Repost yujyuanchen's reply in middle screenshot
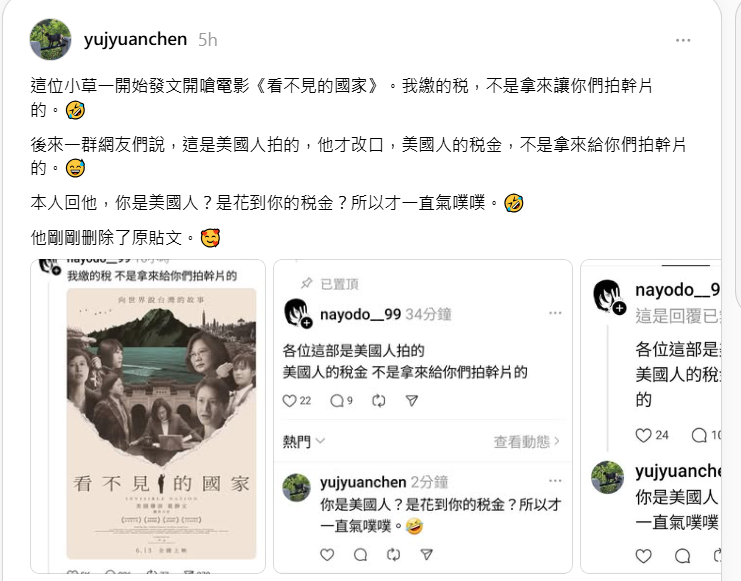This screenshot has height=581, width=741. pos(393,555)
